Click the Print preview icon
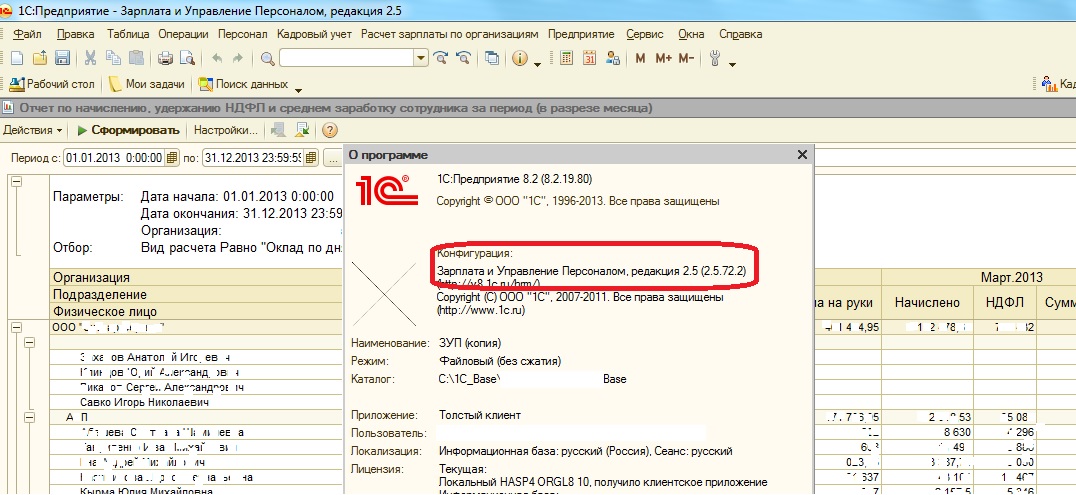Image resolution: width=1076 pixels, height=495 pixels. (187, 58)
